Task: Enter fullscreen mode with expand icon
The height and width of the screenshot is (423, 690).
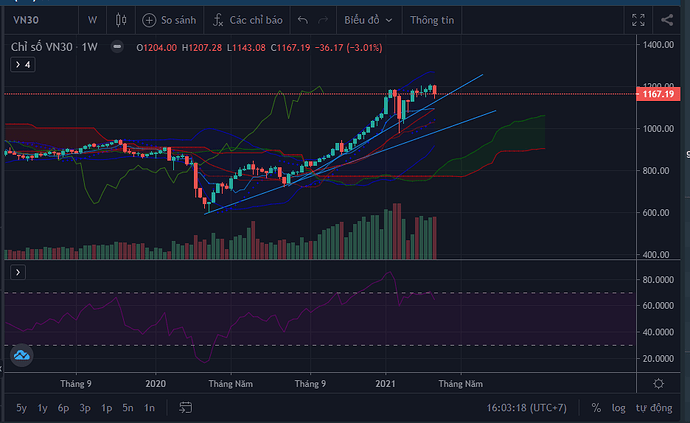Action: click(x=639, y=19)
